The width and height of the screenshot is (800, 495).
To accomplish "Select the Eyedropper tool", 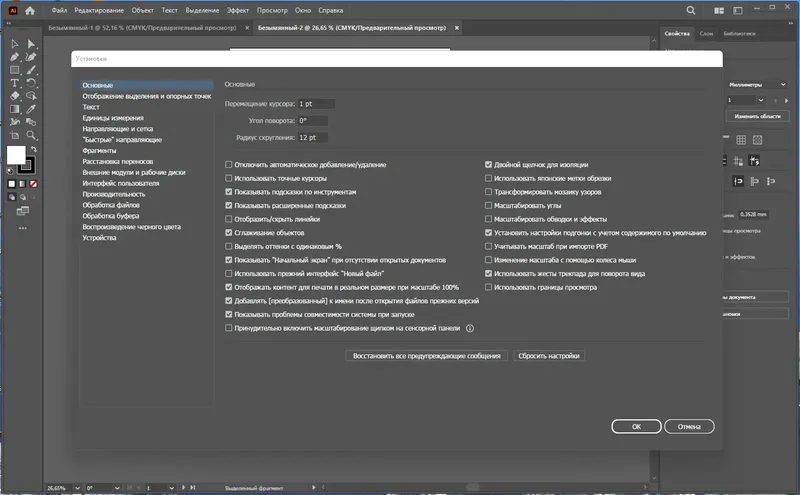I will pos(31,109).
